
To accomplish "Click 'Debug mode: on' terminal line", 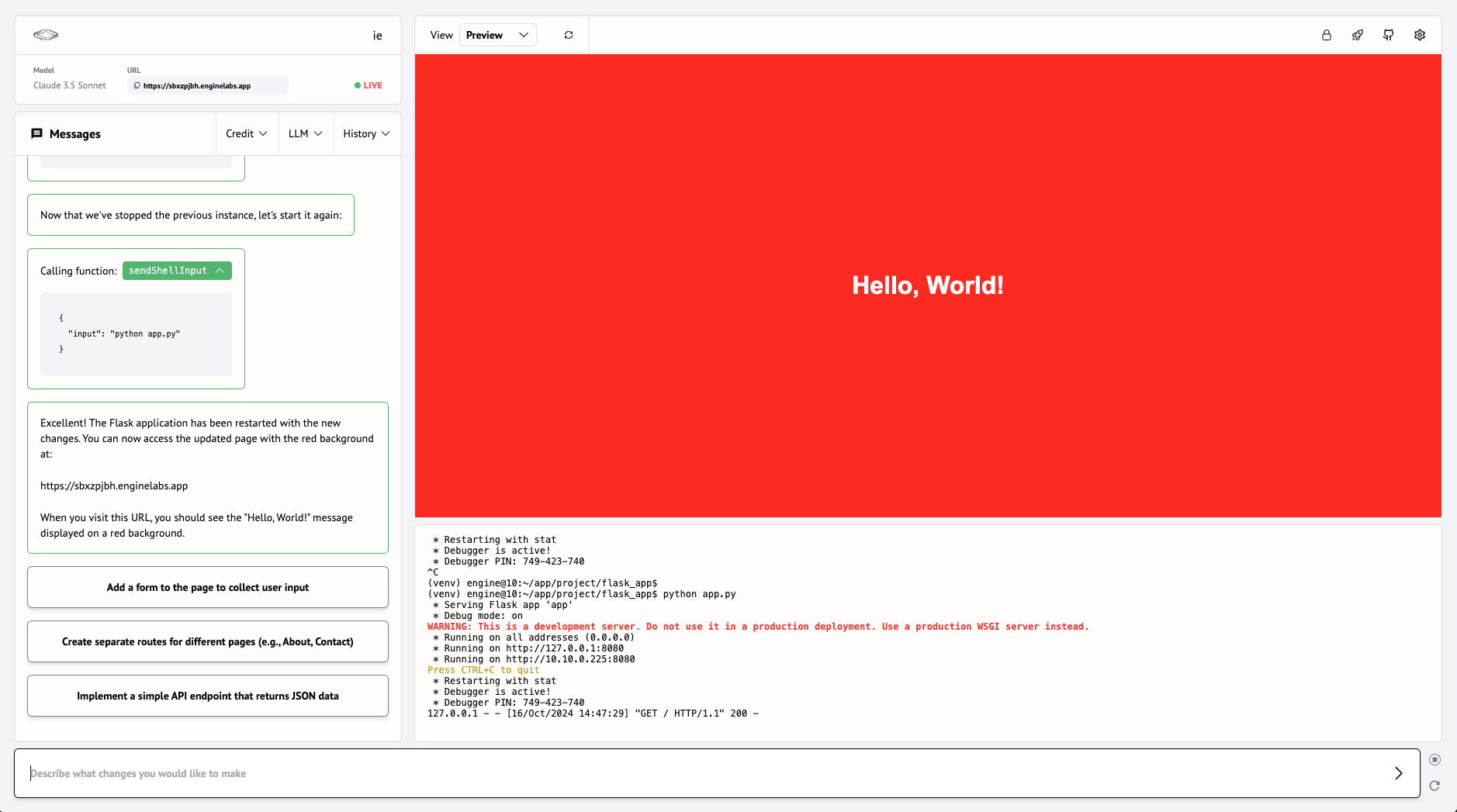I will (x=478, y=616).
